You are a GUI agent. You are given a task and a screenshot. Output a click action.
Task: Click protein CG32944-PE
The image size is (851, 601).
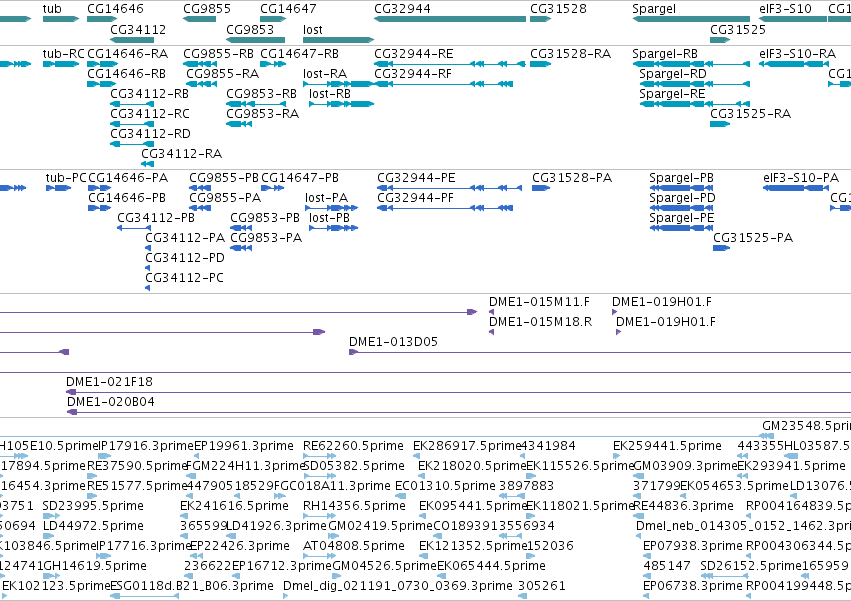pyautogui.click(x=449, y=188)
